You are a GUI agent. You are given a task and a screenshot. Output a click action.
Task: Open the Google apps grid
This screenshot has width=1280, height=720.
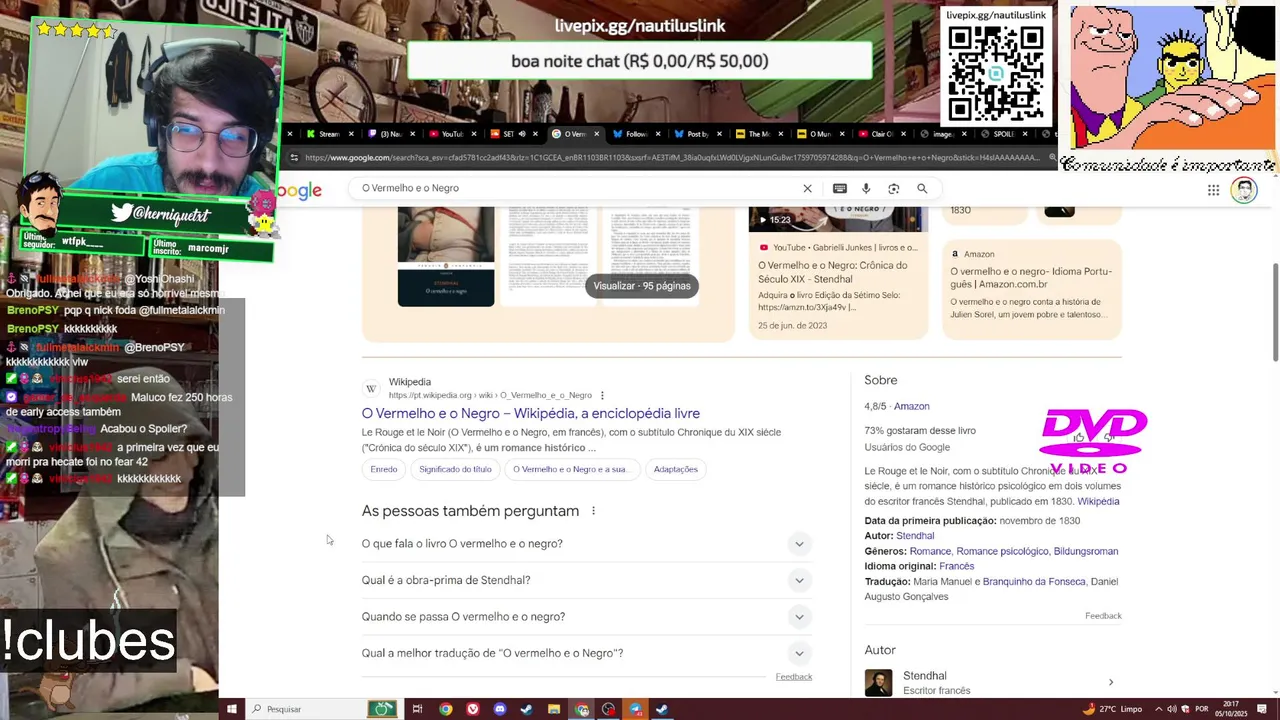pyautogui.click(x=1213, y=190)
